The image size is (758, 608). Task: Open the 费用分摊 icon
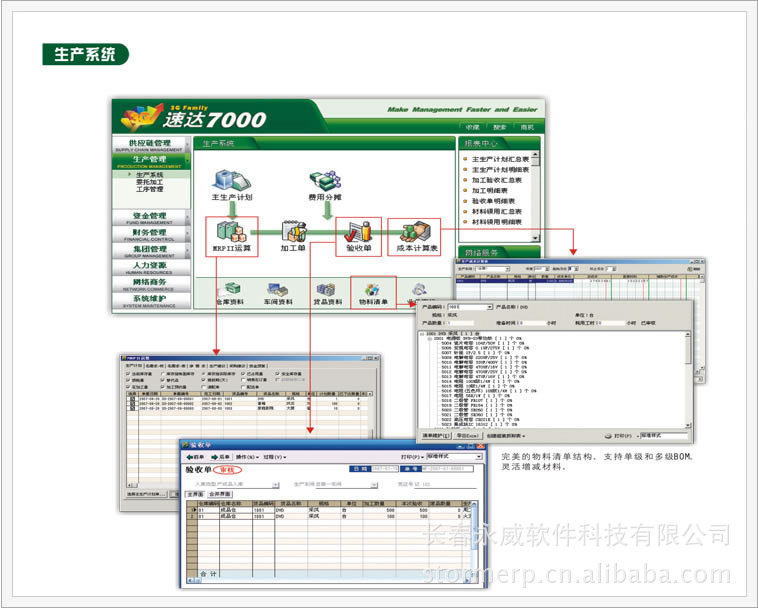click(x=325, y=185)
